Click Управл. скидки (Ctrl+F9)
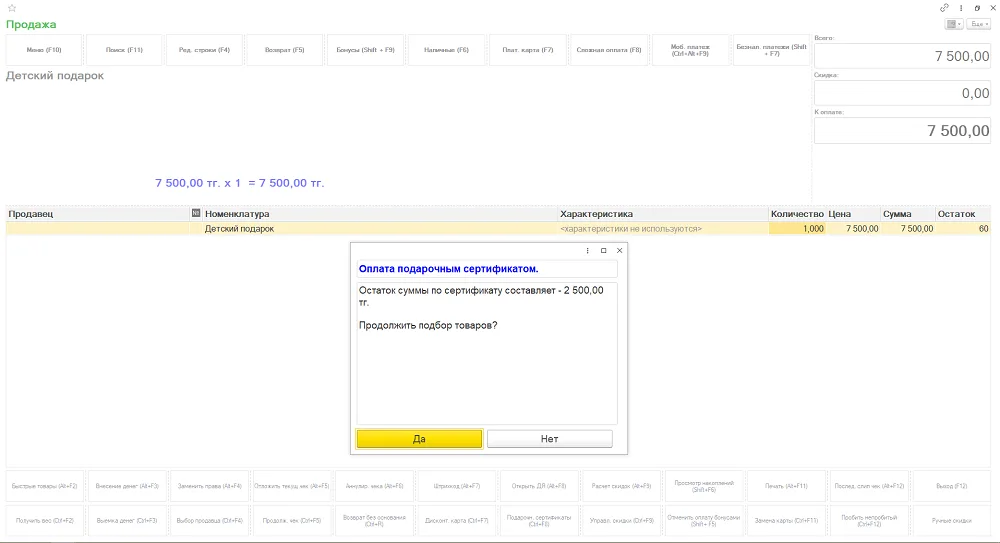 tap(622, 521)
